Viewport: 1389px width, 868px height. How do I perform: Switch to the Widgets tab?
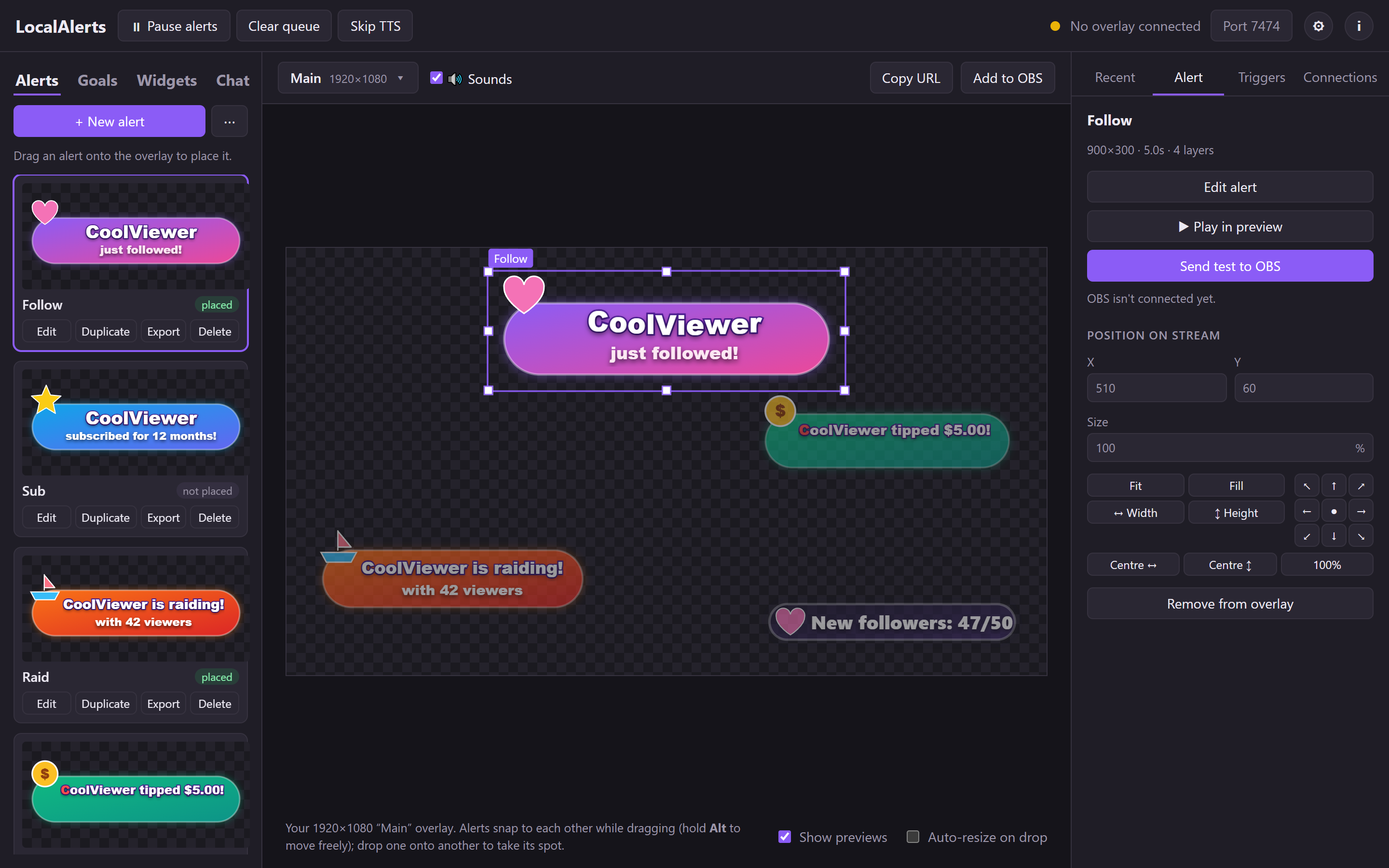coord(166,81)
